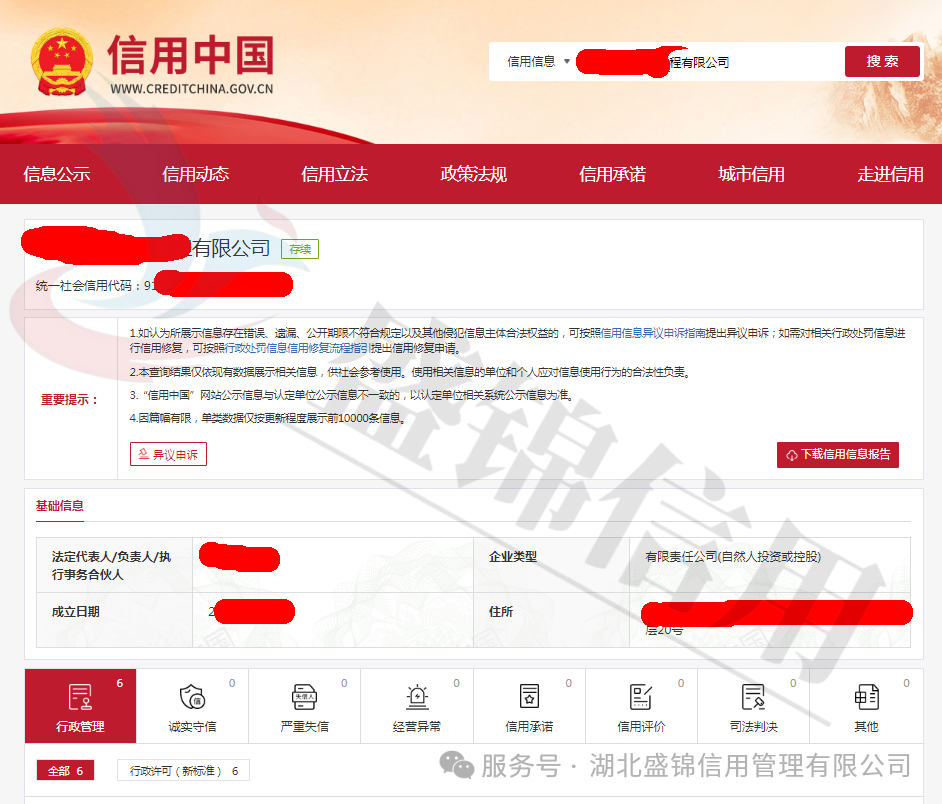Viewport: 942px width, 804px height.
Task: Click 下载信用信息报告 to download the report
Action: [x=838, y=453]
